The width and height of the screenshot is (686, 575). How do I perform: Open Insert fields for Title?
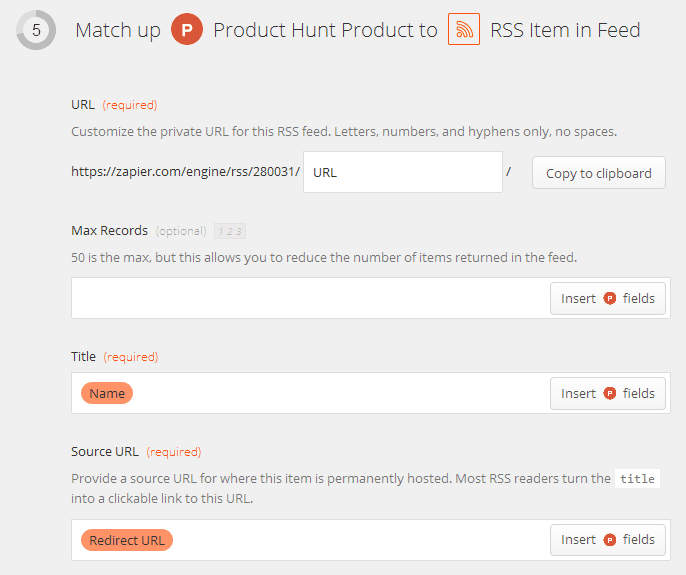coord(608,393)
